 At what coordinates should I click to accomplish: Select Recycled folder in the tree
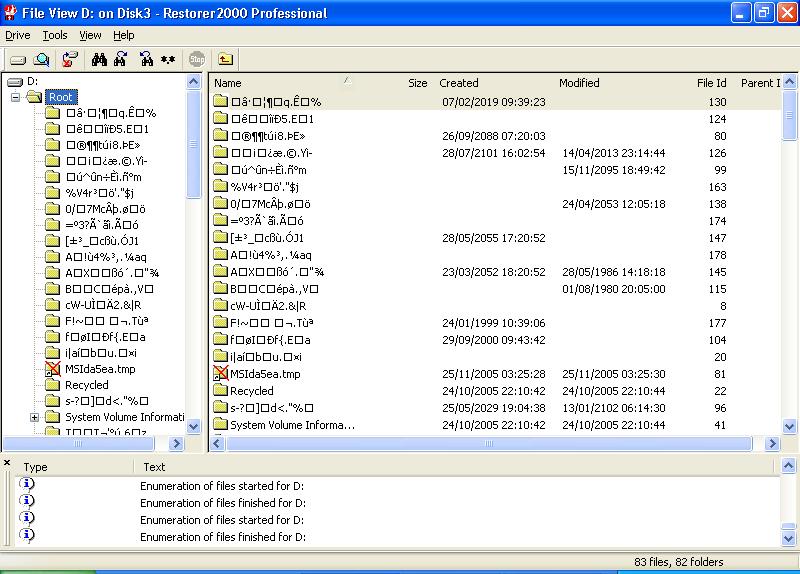[x=87, y=385]
